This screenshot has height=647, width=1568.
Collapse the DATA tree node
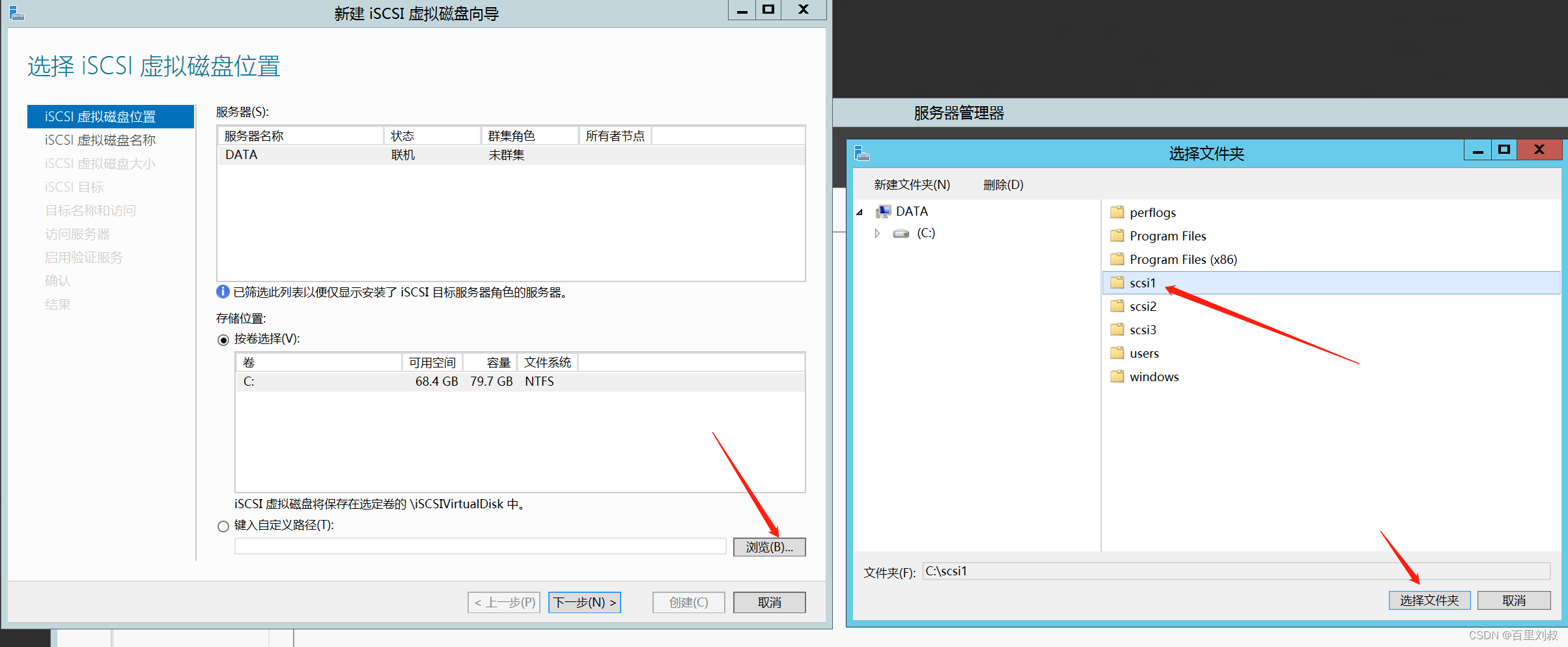point(860,212)
